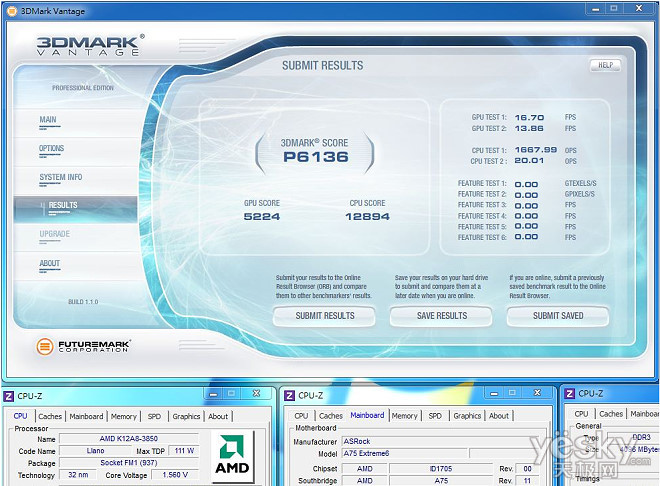Click GPU Test 2 value 13.86

coord(529,128)
